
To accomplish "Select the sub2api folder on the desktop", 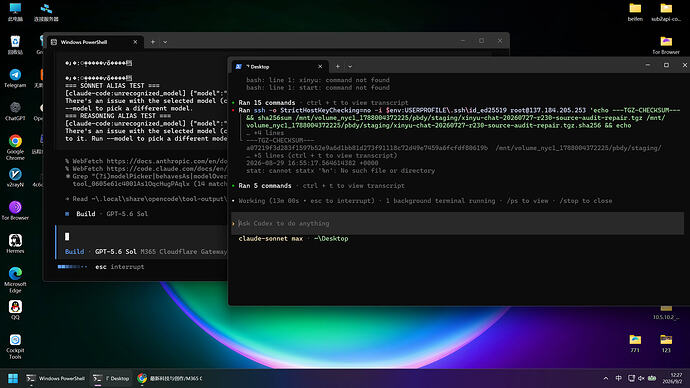I will pyautogui.click(x=666, y=12).
